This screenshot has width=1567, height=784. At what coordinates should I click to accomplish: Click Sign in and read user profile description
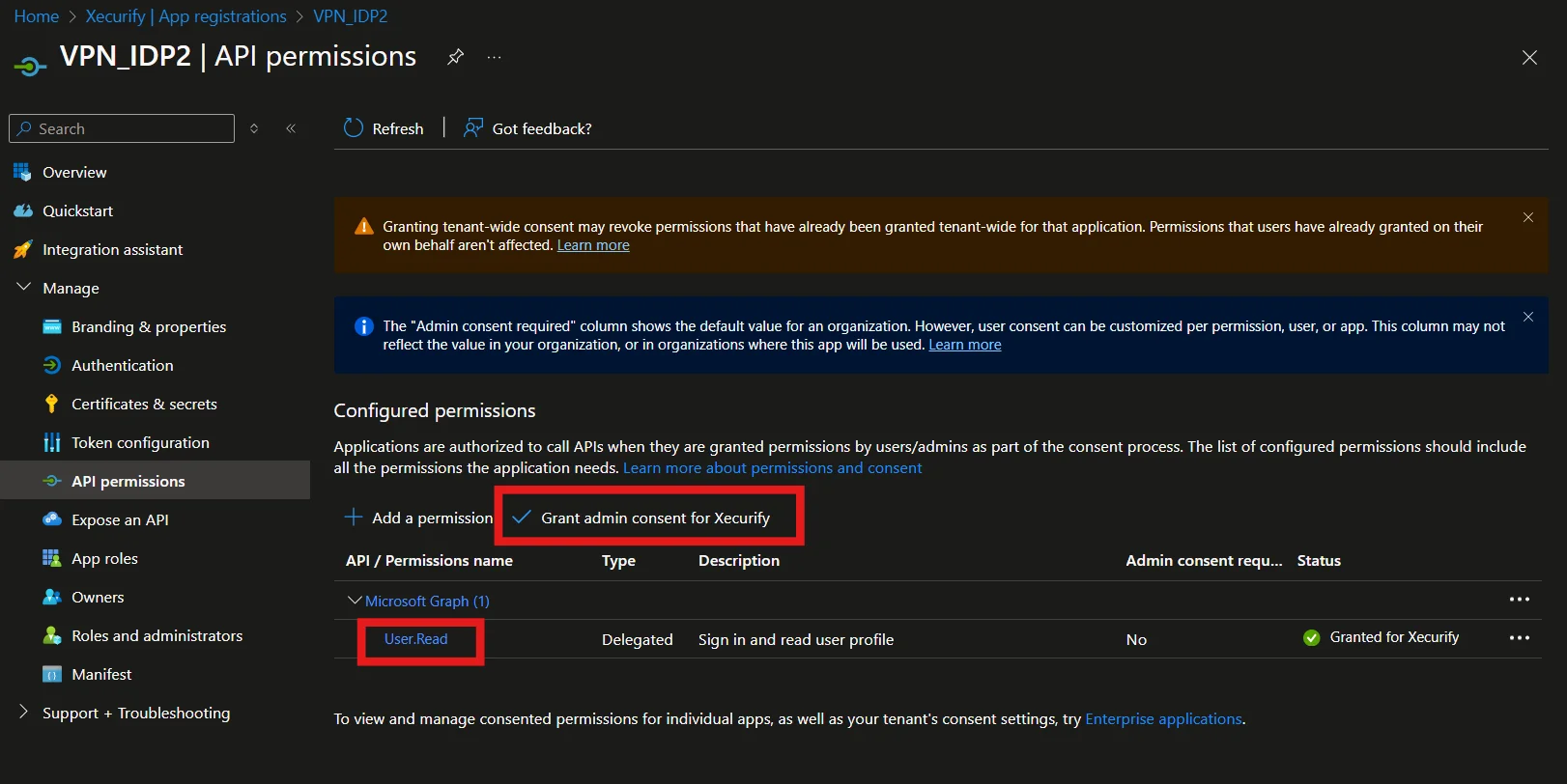point(796,639)
